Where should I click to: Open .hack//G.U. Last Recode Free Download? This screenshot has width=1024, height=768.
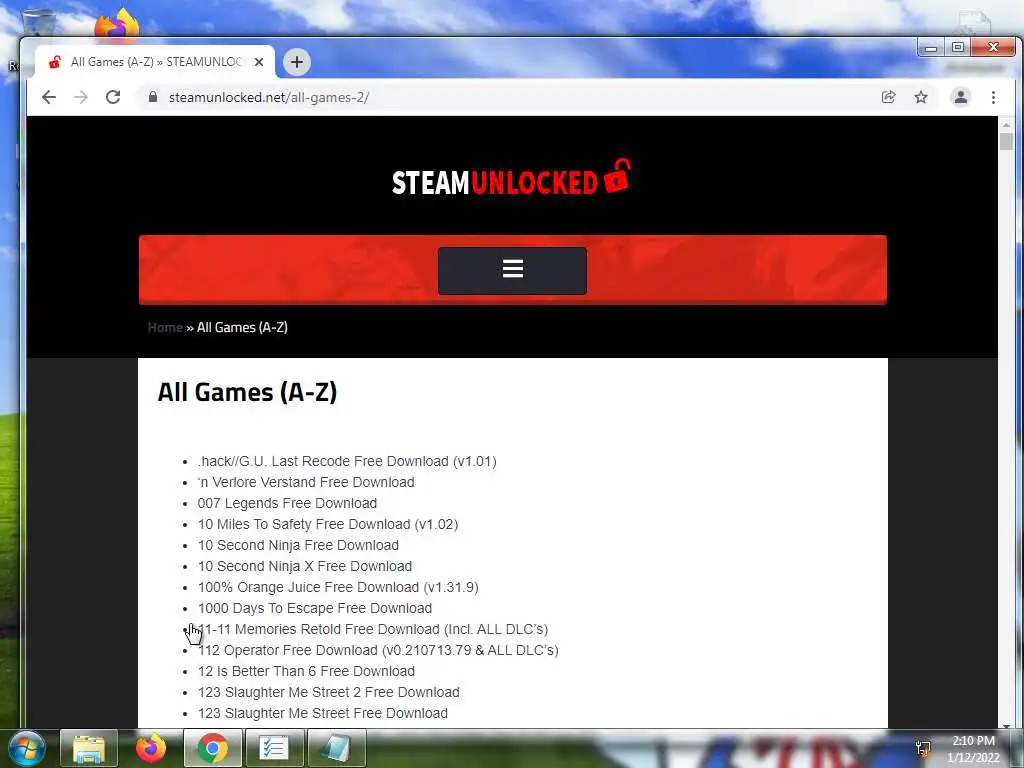point(347,461)
